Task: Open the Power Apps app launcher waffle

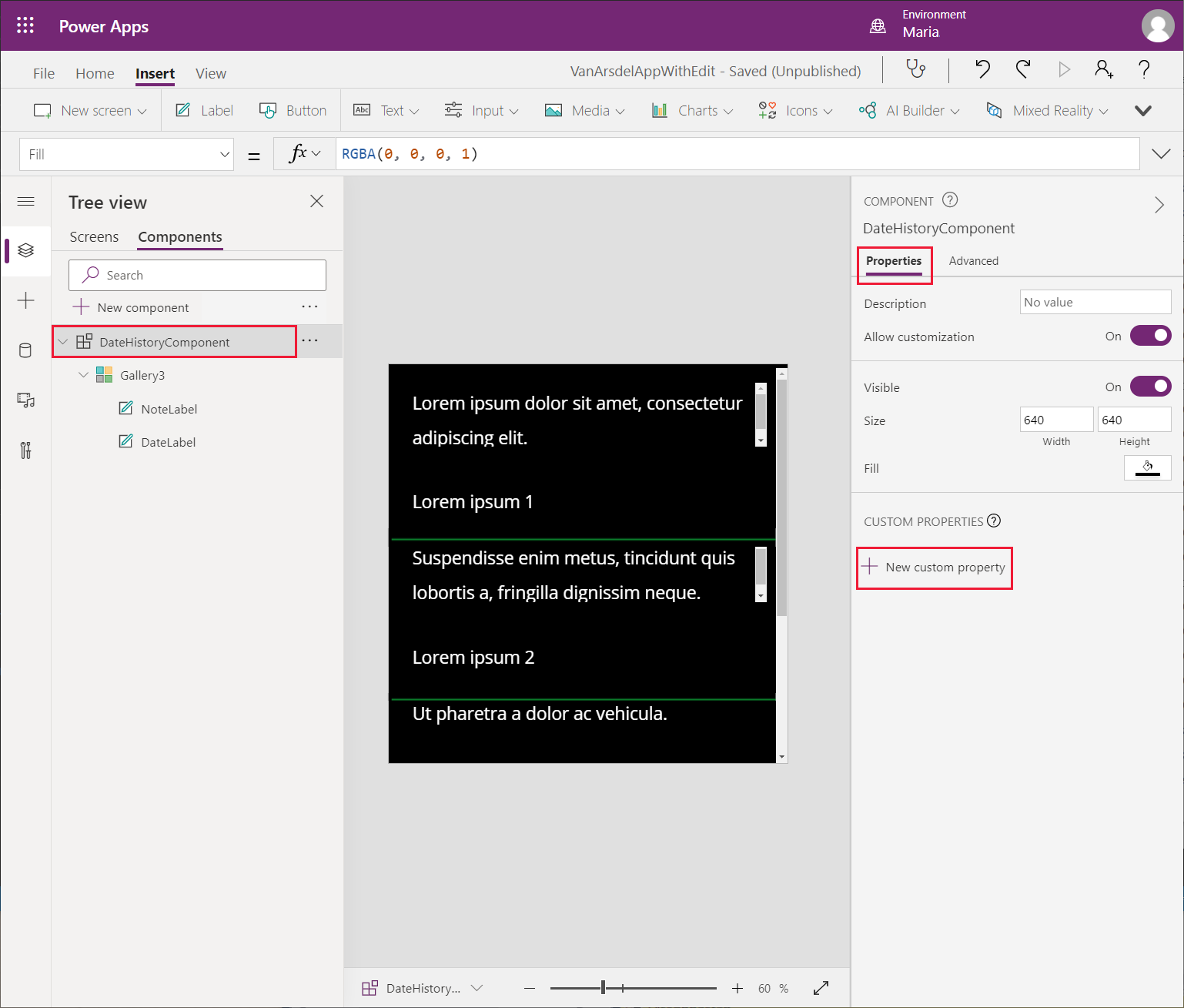Action: (25, 25)
